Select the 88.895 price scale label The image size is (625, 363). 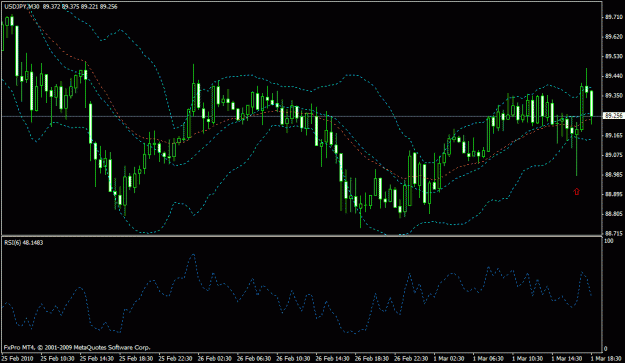coord(613,194)
